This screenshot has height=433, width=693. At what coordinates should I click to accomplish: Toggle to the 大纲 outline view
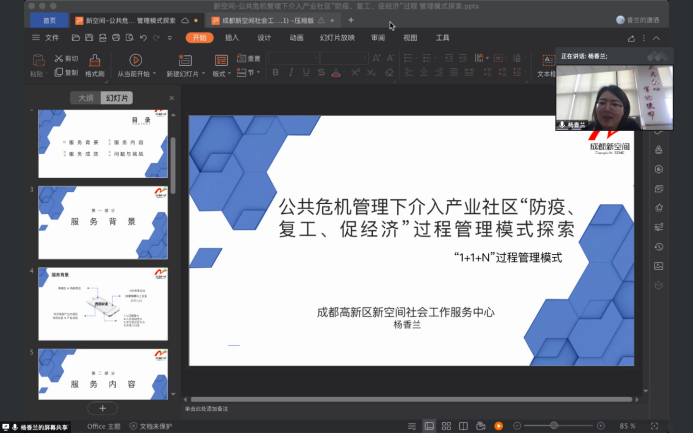pyautogui.click(x=86, y=97)
